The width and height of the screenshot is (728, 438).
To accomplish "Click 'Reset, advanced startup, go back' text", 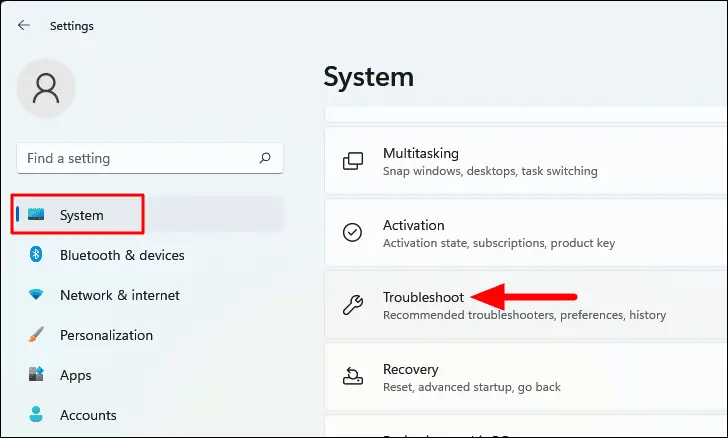I will pyautogui.click(x=472, y=387).
